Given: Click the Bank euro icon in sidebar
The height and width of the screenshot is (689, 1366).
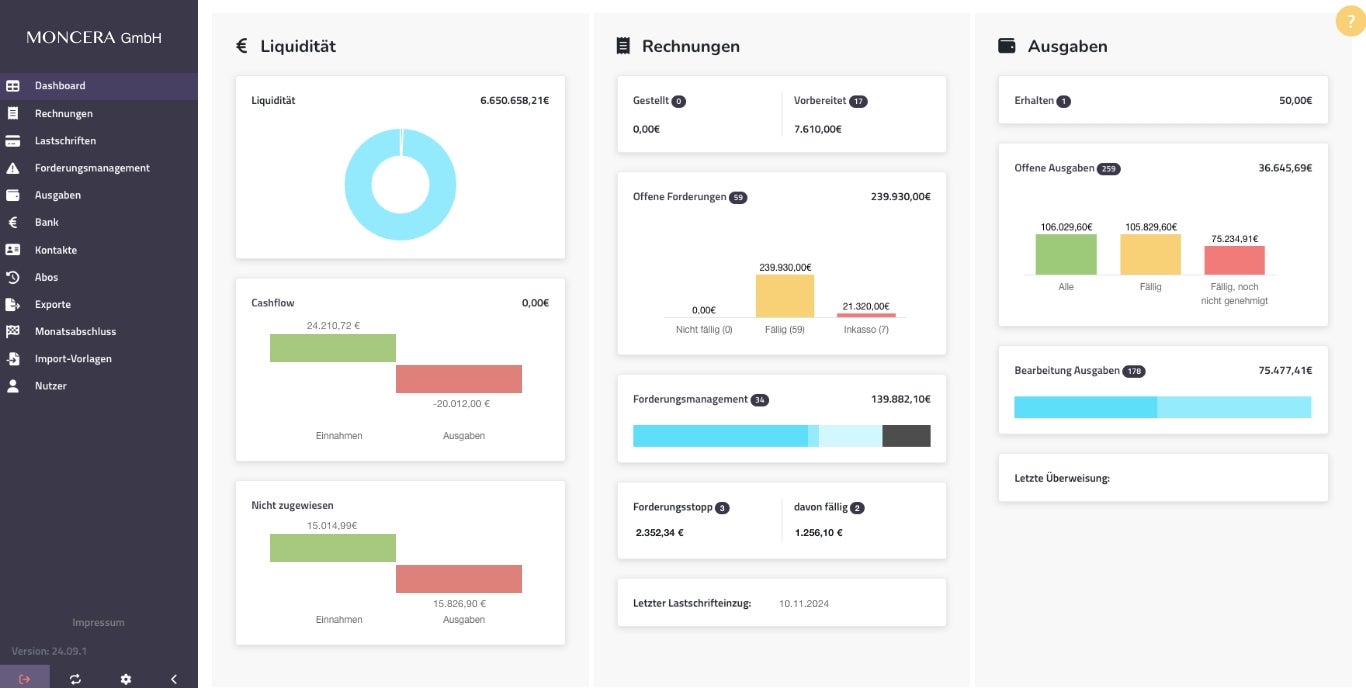Looking at the screenshot, I should point(13,222).
